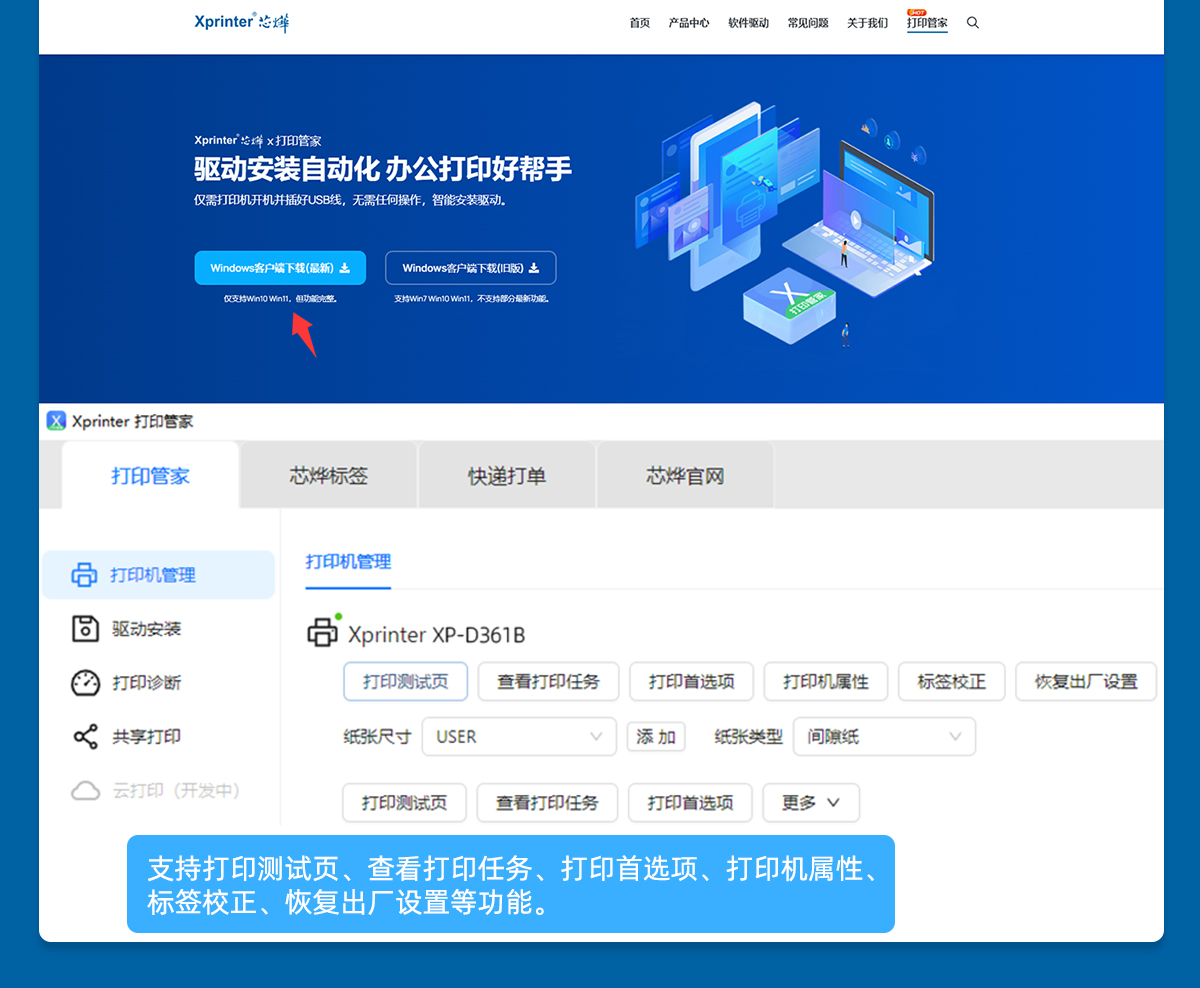
Task: Select 云打印 cloud icon in sidebar
Action: pos(86,791)
